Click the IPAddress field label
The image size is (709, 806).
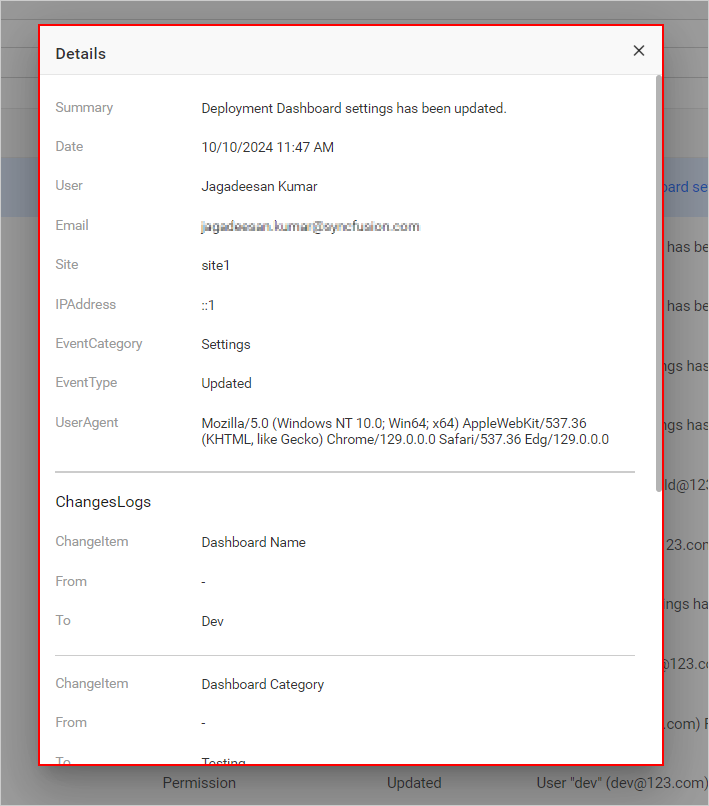pyautogui.click(x=86, y=304)
